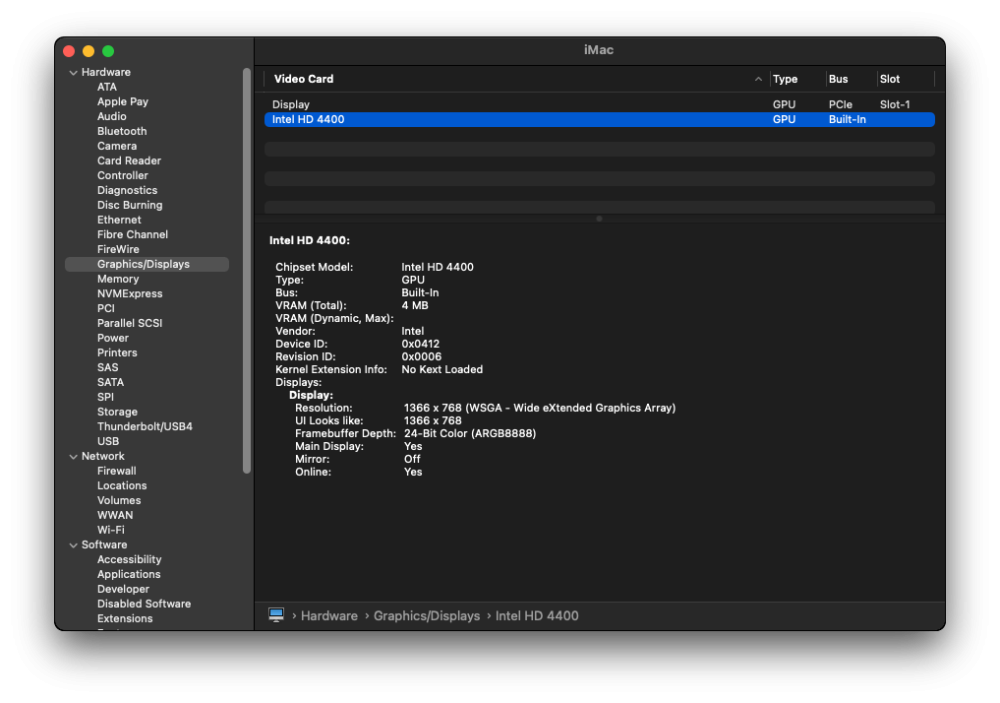Click the 'No Kext Loaded' value
This screenshot has height=703, width=1000.
tap(442, 369)
